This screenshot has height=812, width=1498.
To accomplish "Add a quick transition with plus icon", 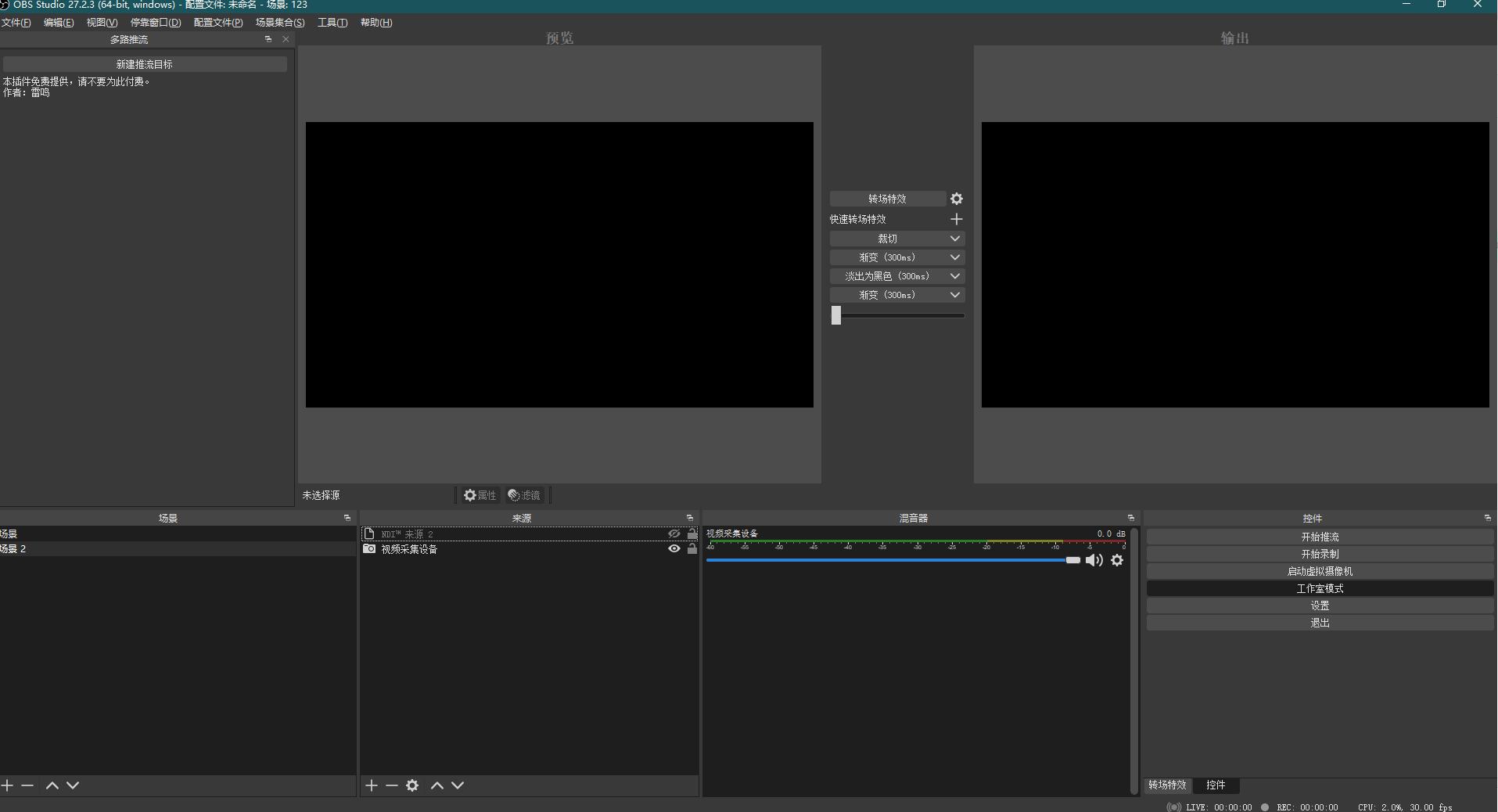I will pyautogui.click(x=956, y=219).
